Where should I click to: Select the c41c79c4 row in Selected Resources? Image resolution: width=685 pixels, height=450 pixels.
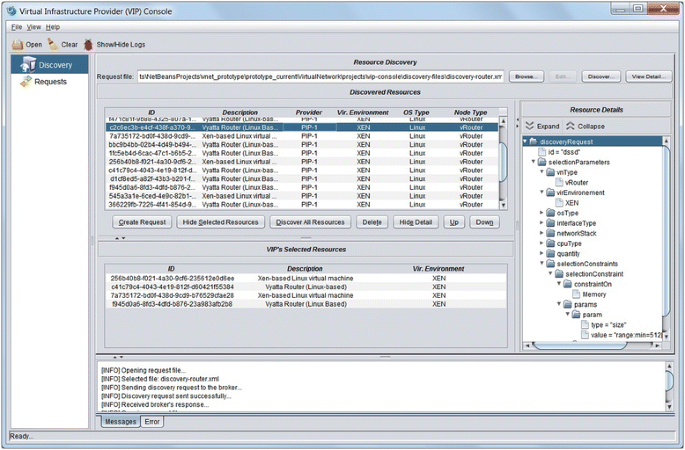coord(171,287)
